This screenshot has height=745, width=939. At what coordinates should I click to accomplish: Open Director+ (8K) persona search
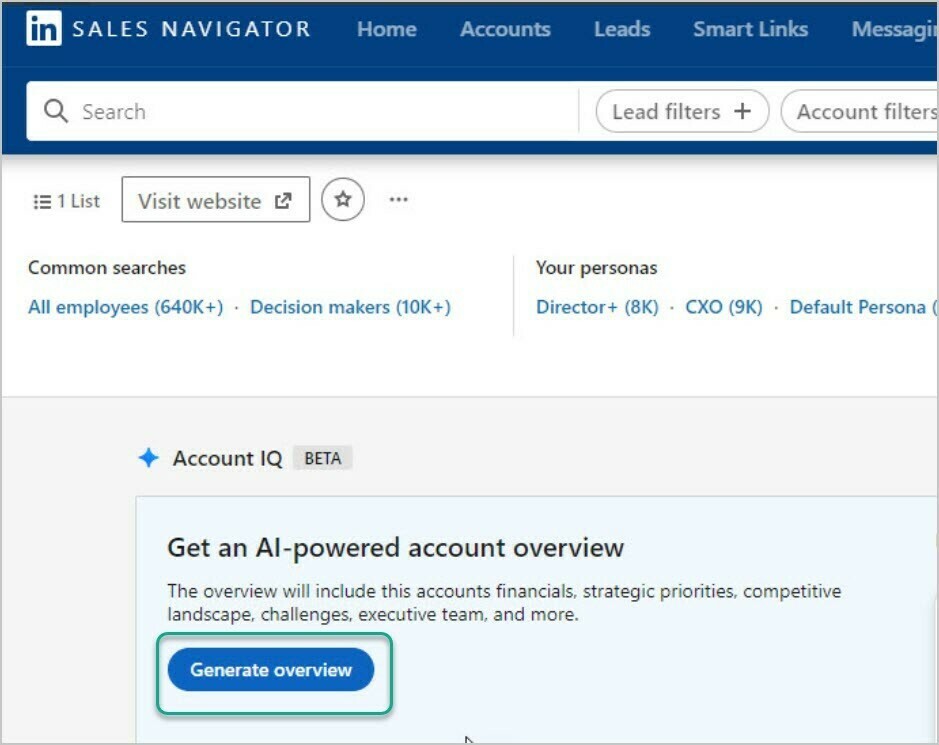597,307
